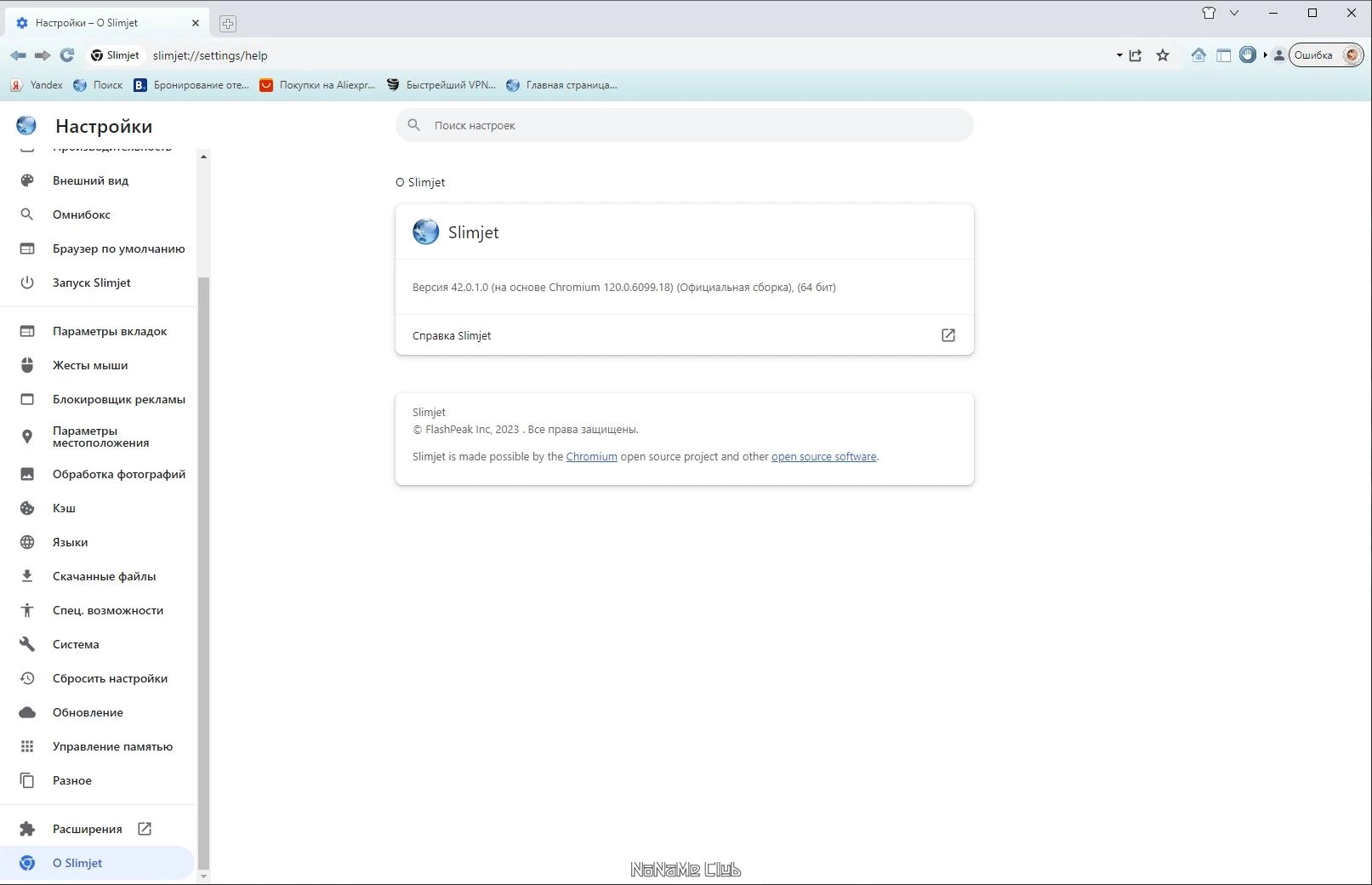This screenshot has height=885, width=1372.
Task: Bookmark this page with star icon
Action: coord(1163,55)
